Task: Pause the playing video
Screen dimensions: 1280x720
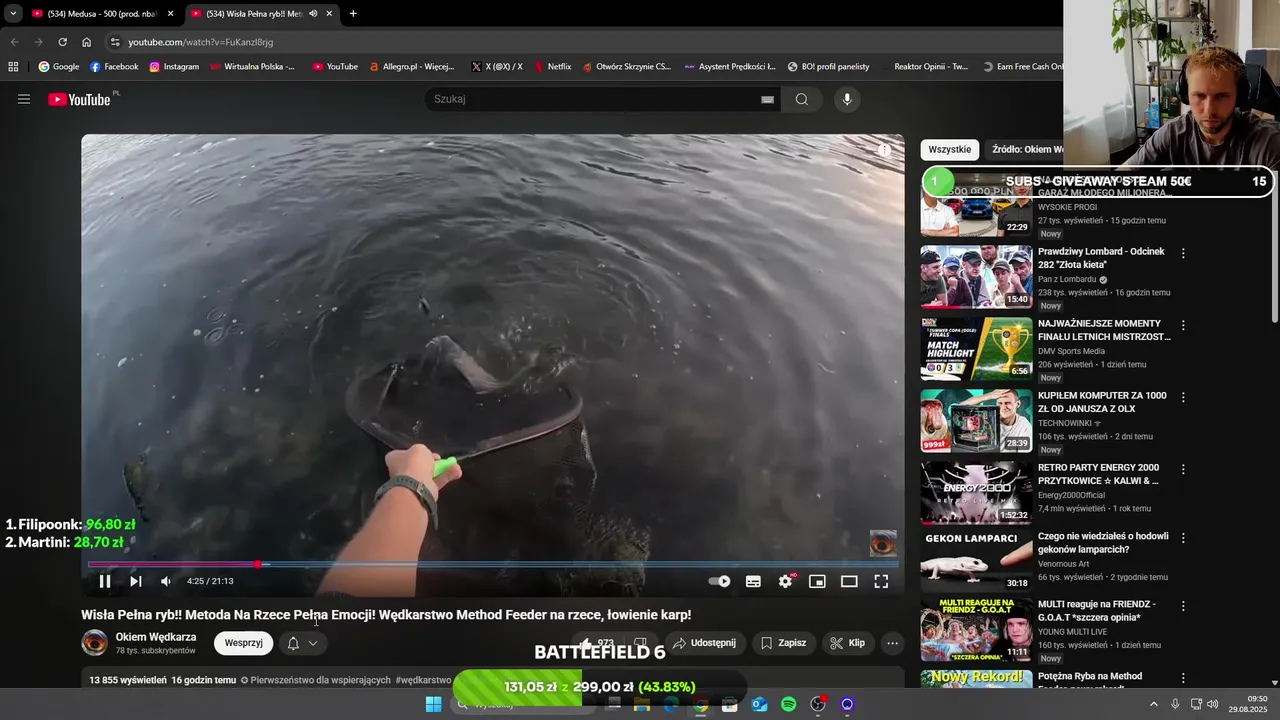Action: [104, 581]
